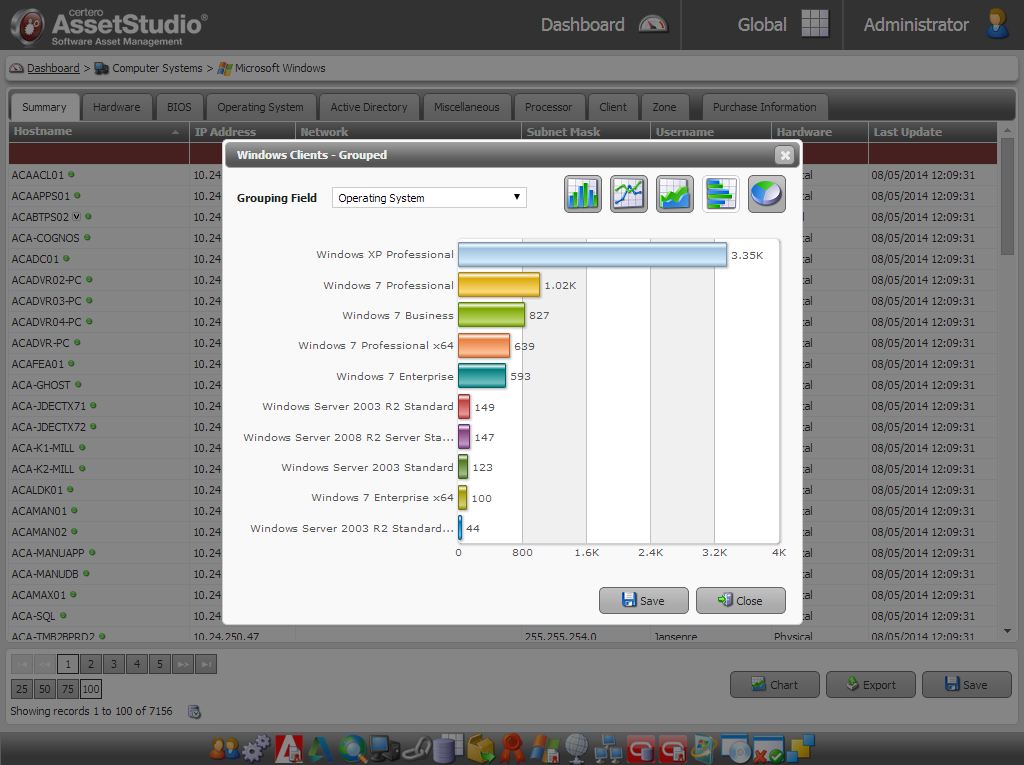The width and height of the screenshot is (1024, 765).
Task: Expand the arrow next to ACABTPS02
Action: point(77,216)
